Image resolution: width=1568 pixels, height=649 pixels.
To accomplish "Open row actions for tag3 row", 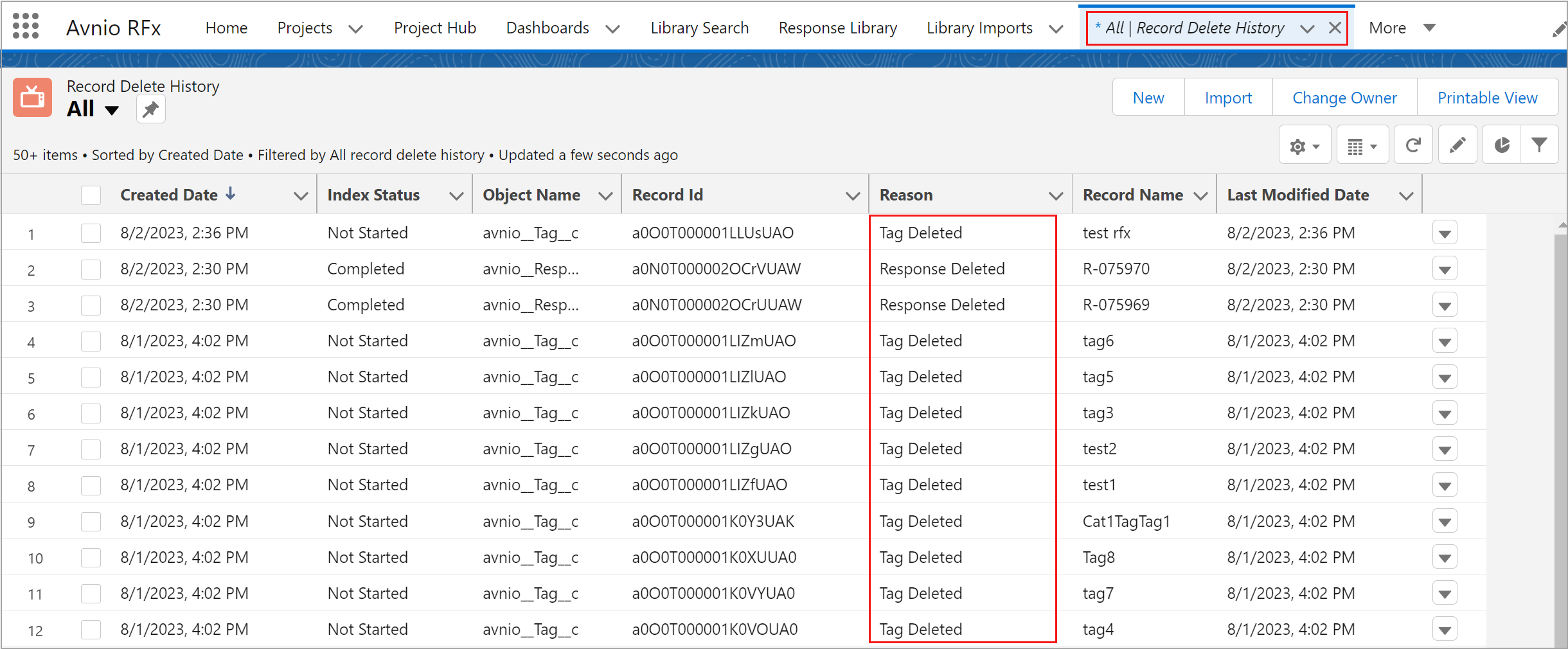I will (x=1445, y=413).
